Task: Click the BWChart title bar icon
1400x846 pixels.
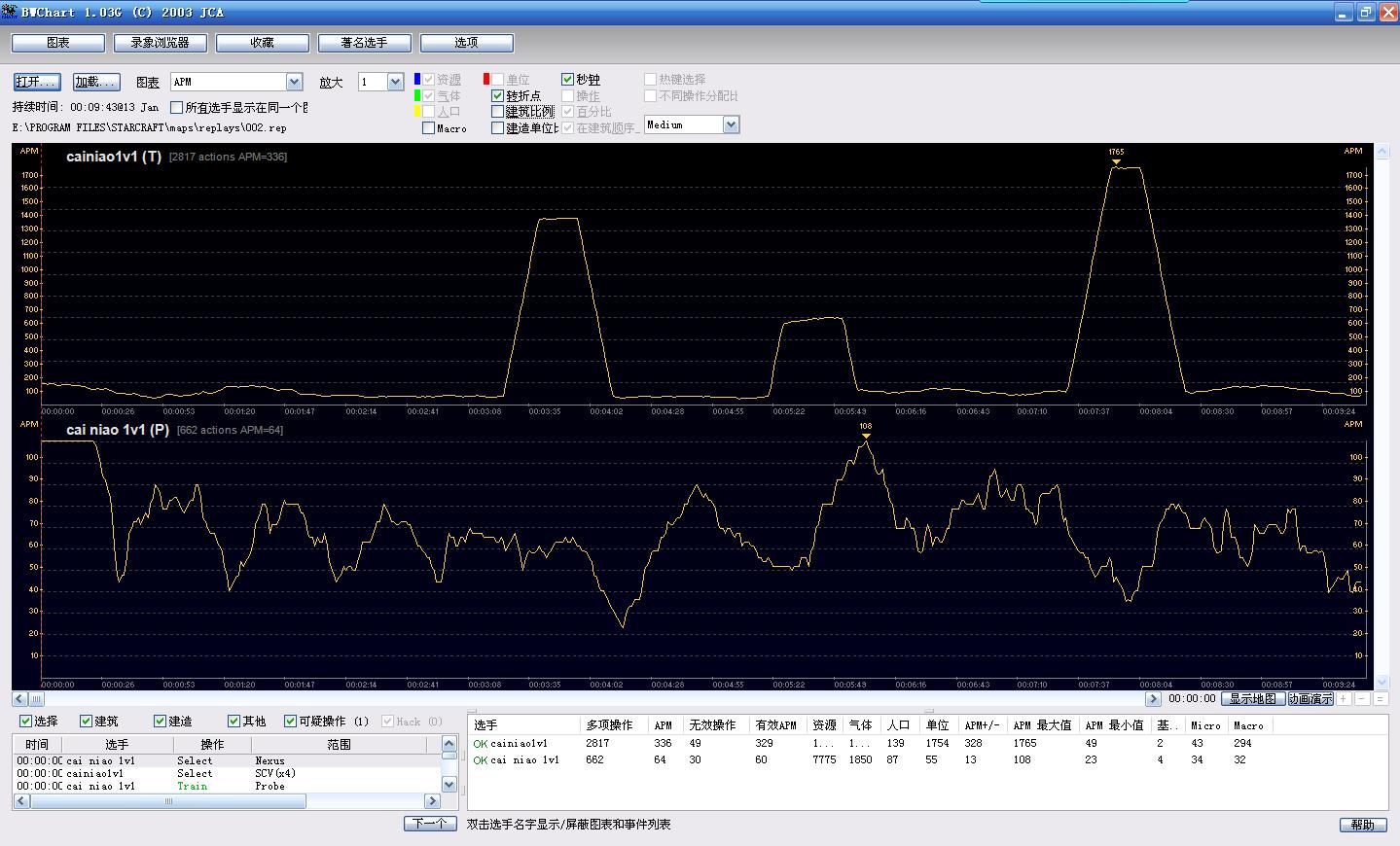Action: [11, 12]
